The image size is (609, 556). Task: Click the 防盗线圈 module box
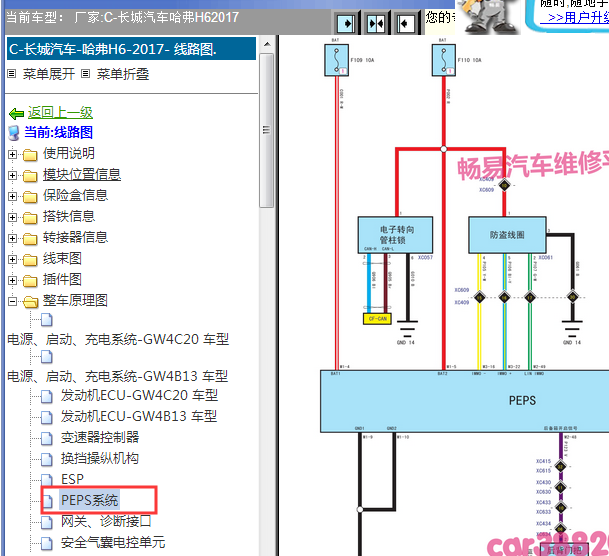click(x=507, y=235)
